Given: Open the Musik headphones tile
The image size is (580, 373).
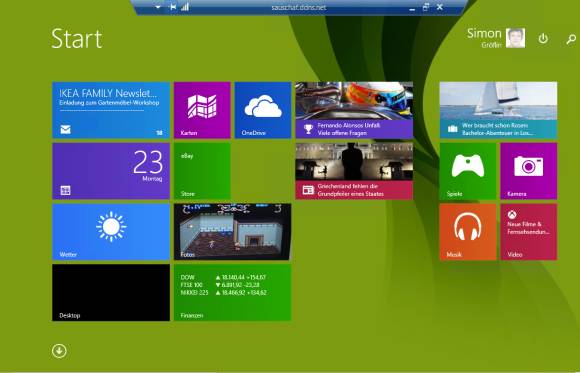Looking at the screenshot, I should [x=468, y=232].
